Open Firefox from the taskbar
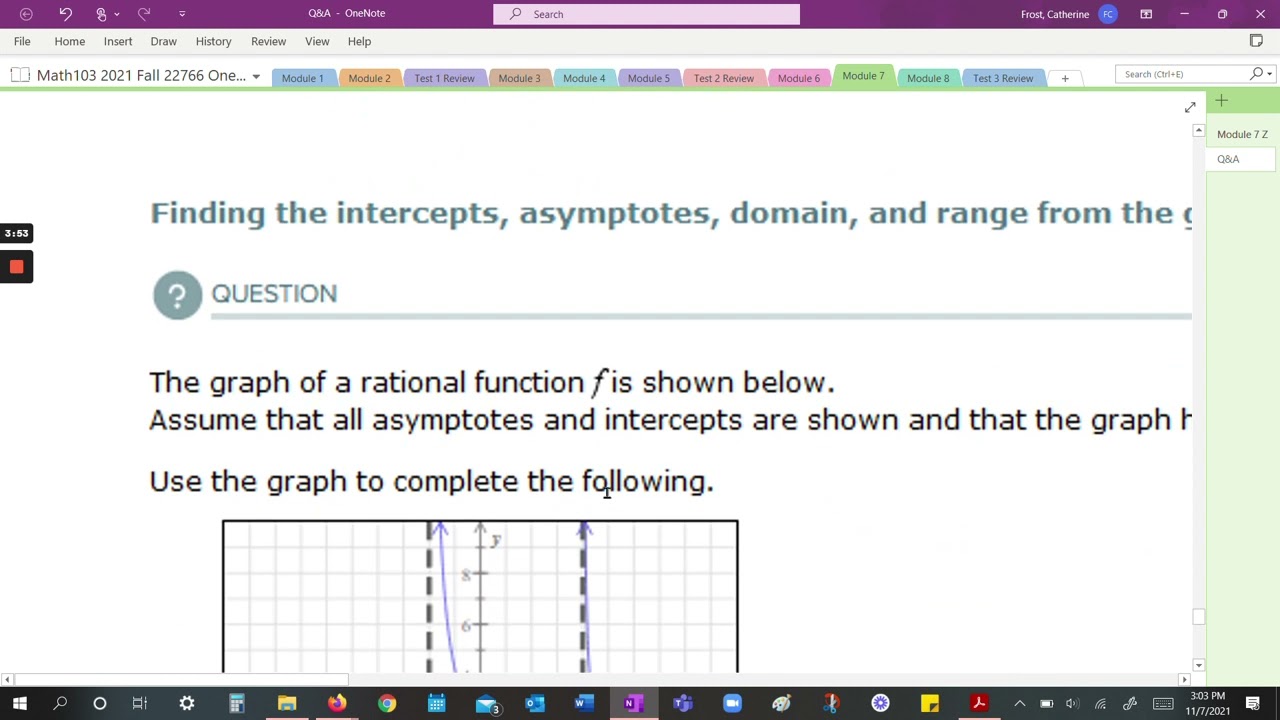 tap(337, 704)
